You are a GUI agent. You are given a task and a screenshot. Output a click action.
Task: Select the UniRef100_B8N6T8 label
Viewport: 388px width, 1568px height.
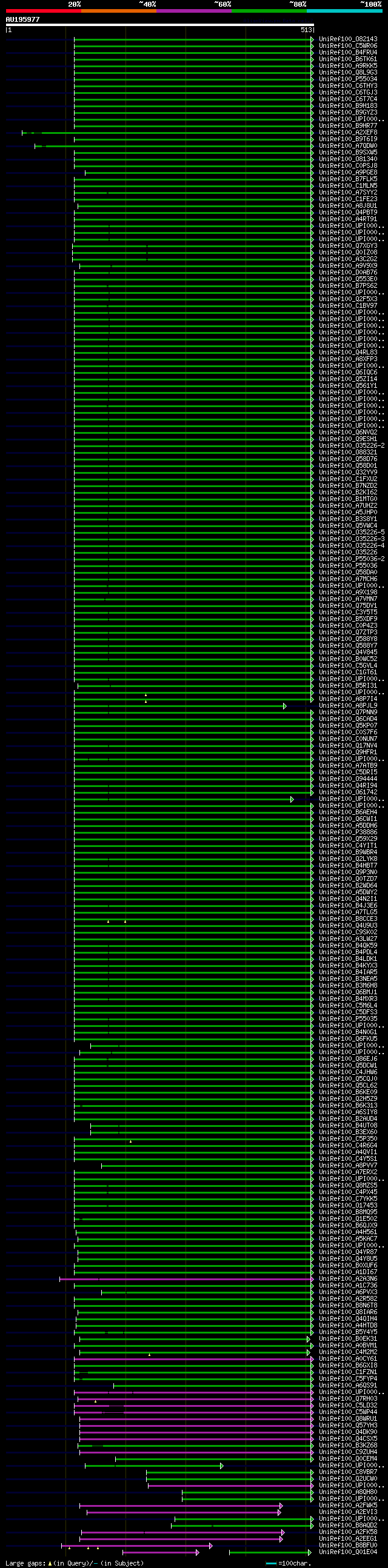(x=348, y=1306)
